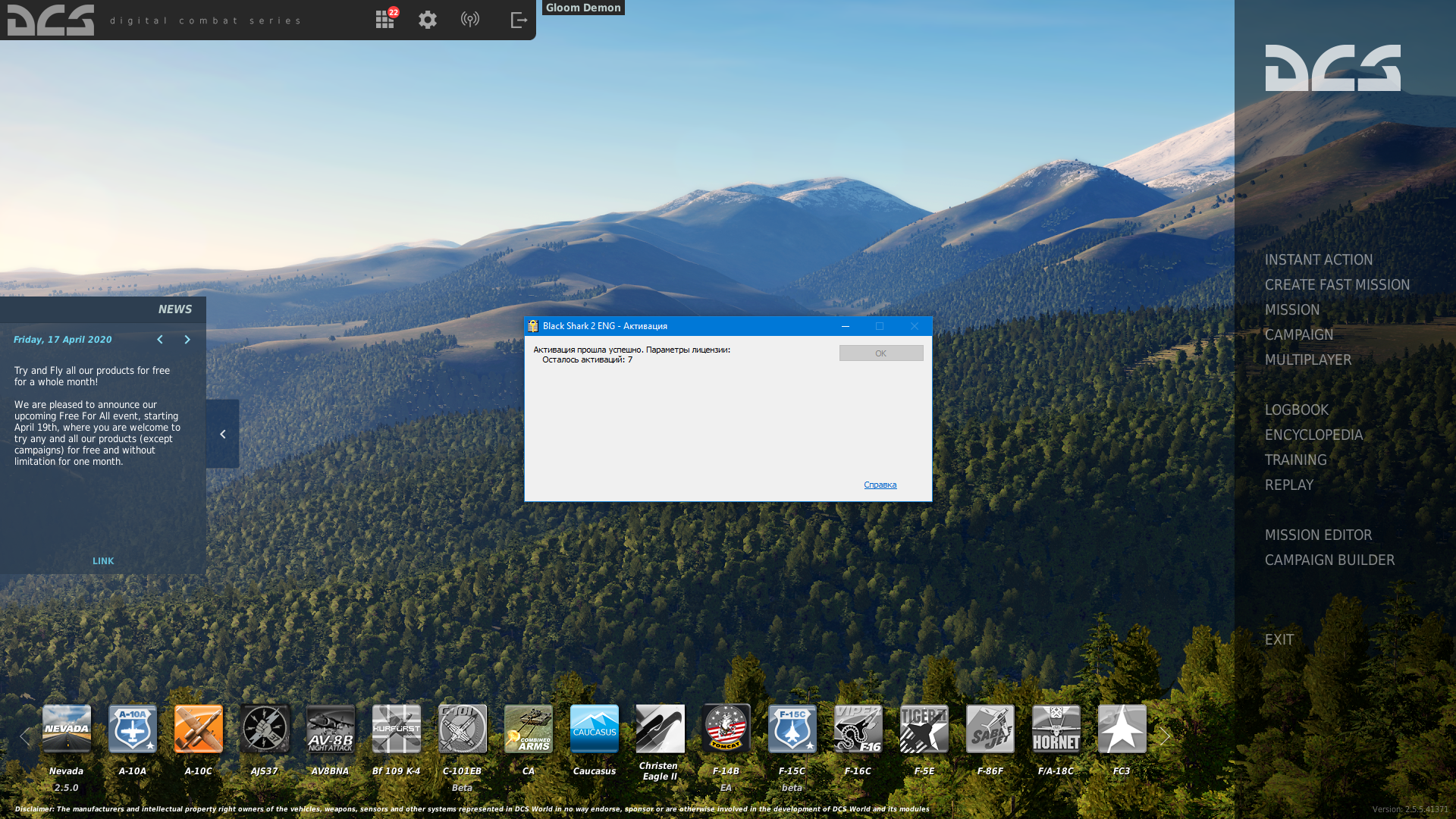Select the Christen Eagle II module icon
The height and width of the screenshot is (819, 1456).
point(661,729)
